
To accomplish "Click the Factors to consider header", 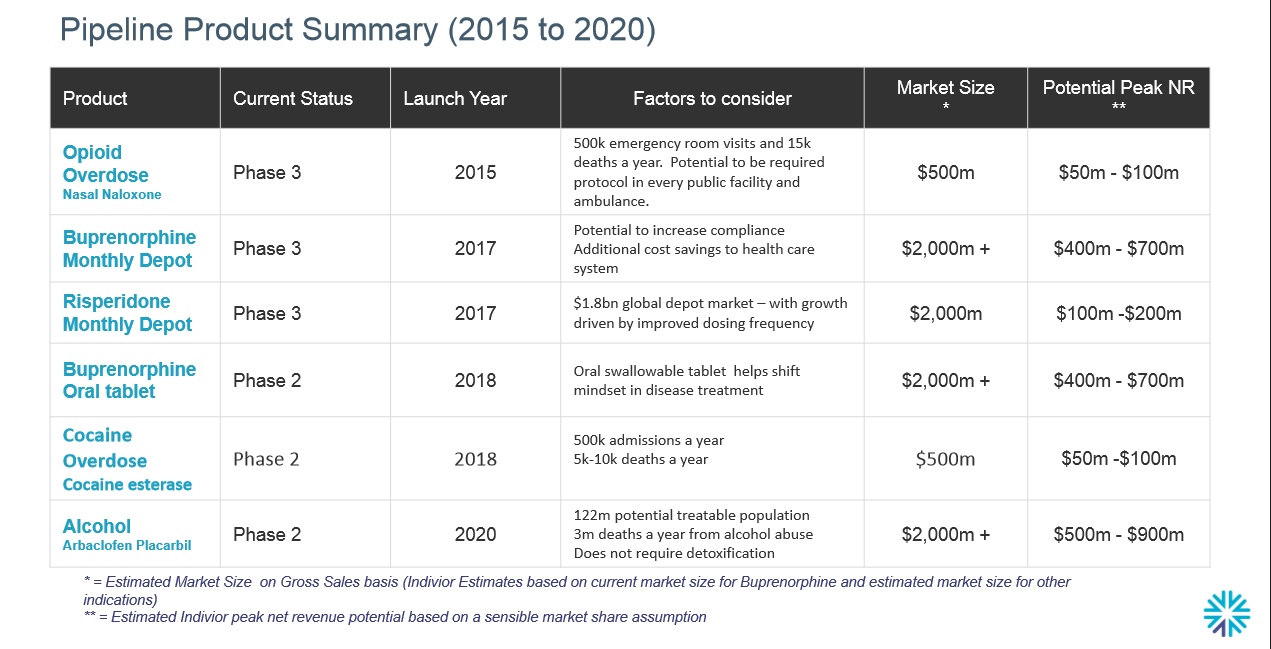I will [x=712, y=98].
